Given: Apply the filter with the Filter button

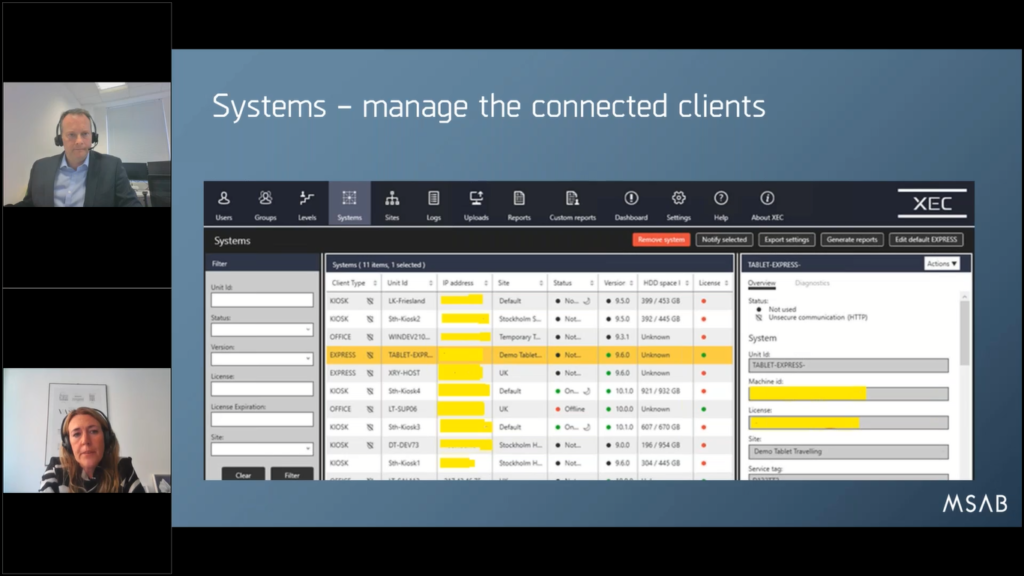Looking at the screenshot, I should click(x=292, y=475).
